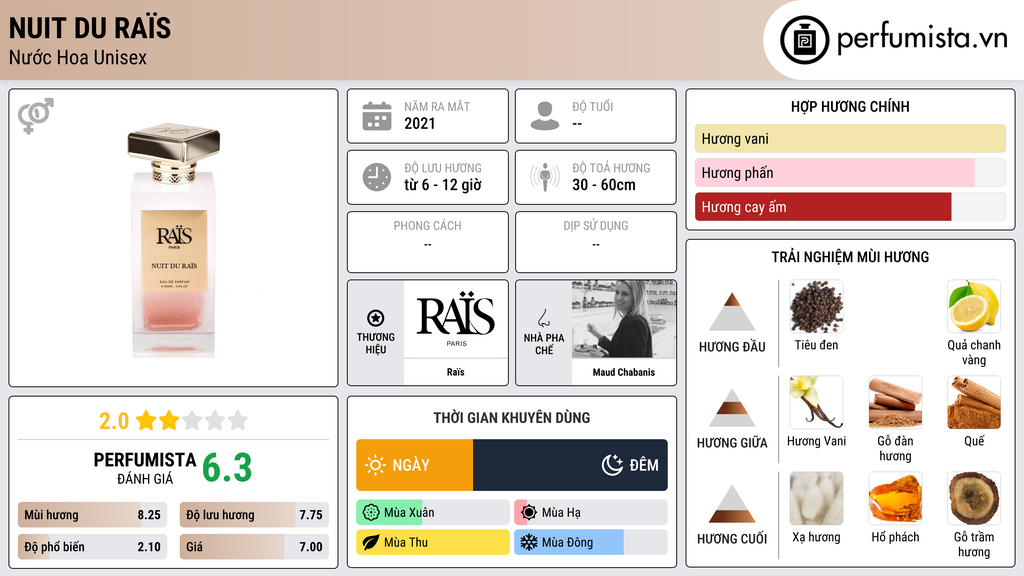
Task: Click the perfumista.vn site name text
Action: point(922,38)
